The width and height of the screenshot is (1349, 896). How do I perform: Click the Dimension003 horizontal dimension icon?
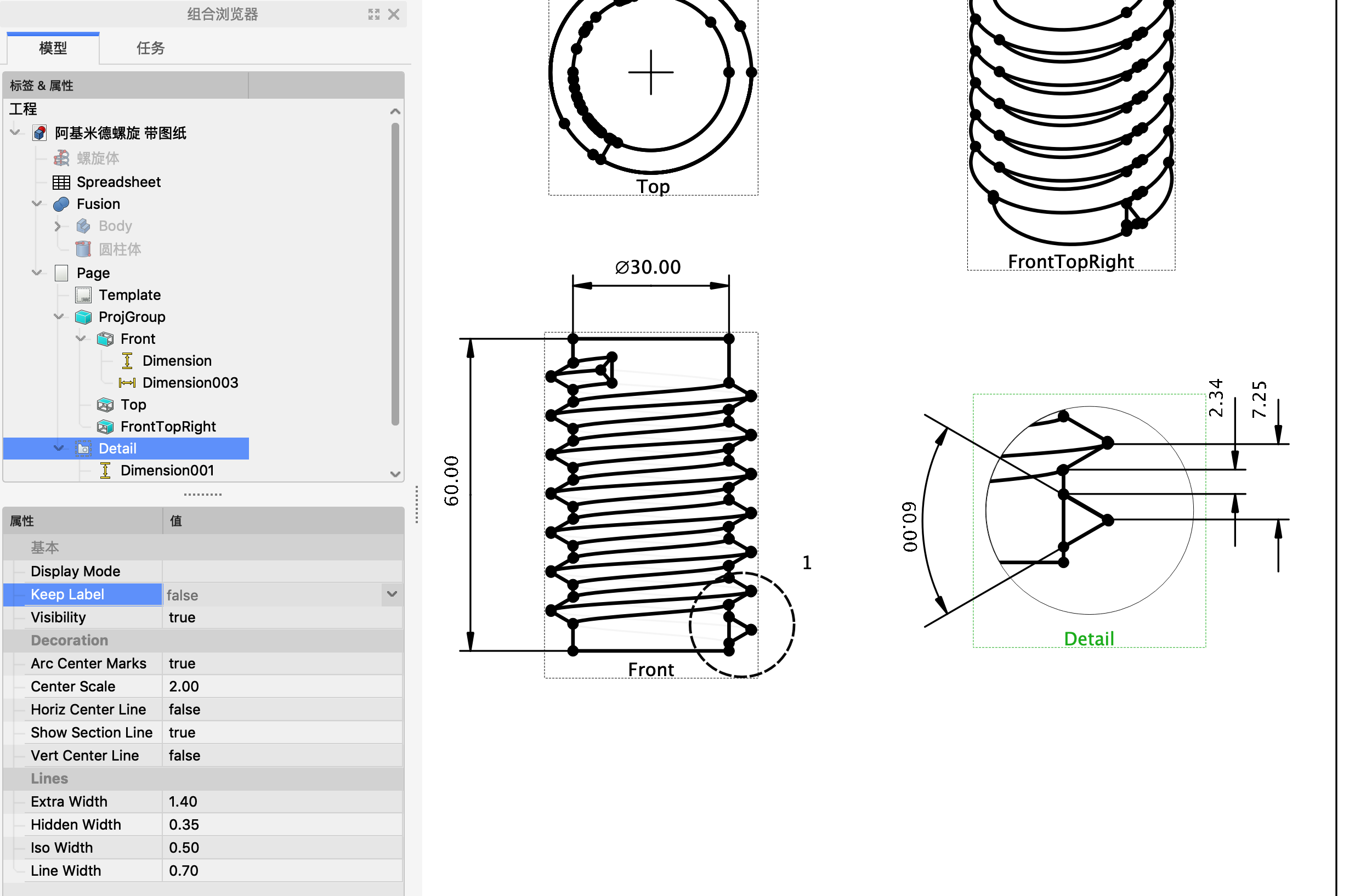click(x=127, y=383)
